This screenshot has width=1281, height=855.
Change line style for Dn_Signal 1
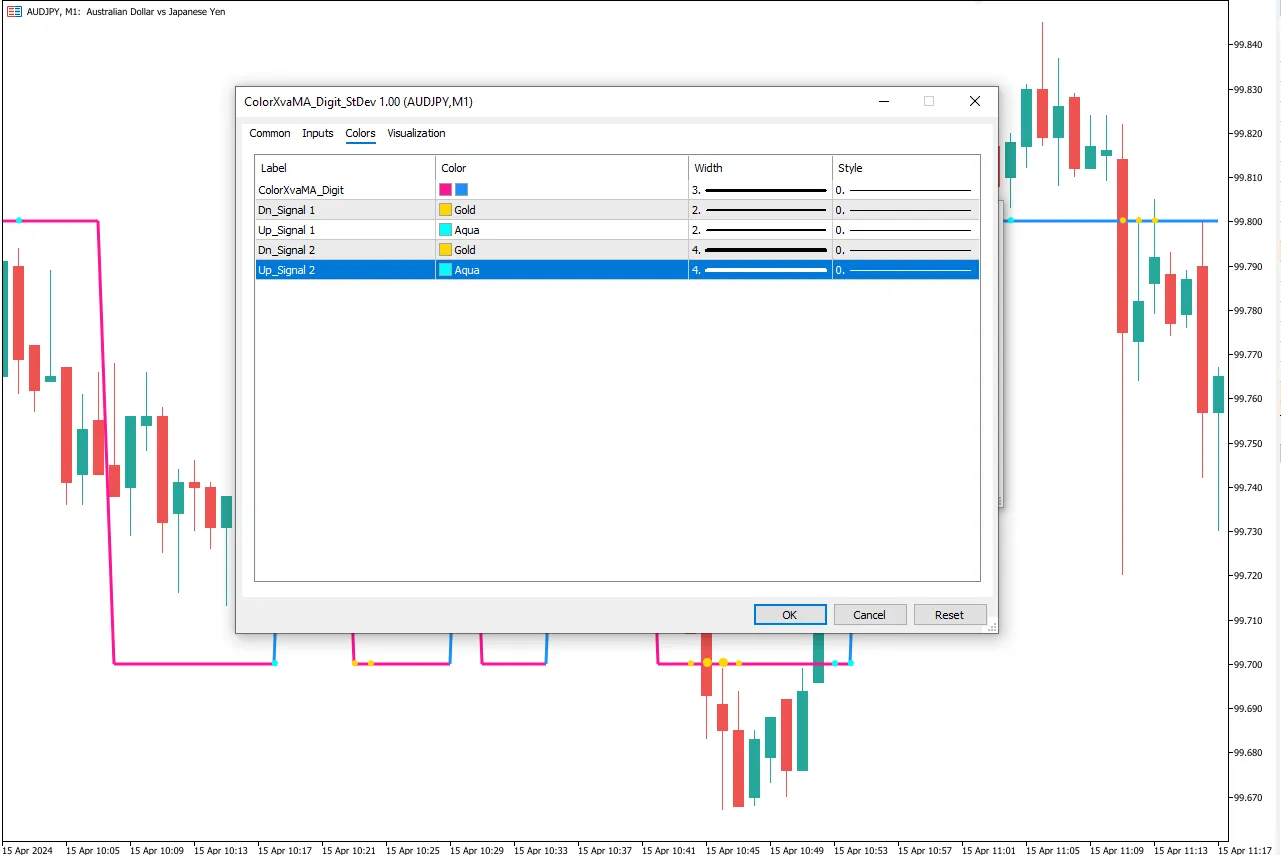click(x=905, y=210)
